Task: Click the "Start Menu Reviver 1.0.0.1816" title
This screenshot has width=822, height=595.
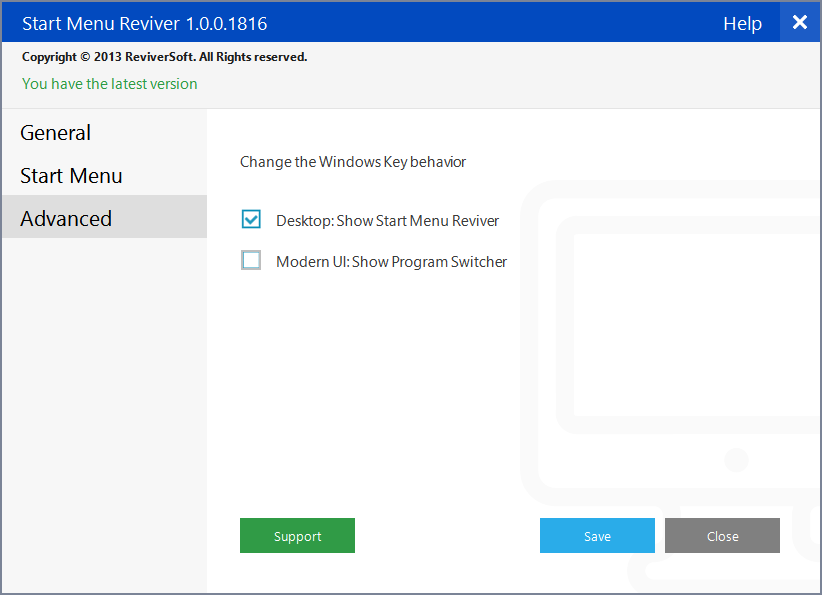Action: pyautogui.click(x=145, y=24)
